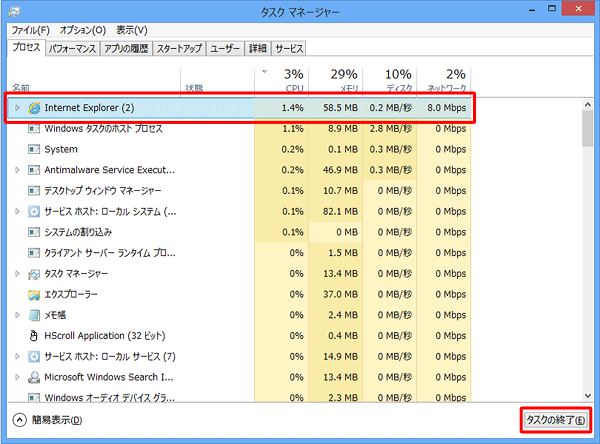This screenshot has height=444, width=600.
Task: Click the 82.1 MB memory value
Action: point(340,211)
